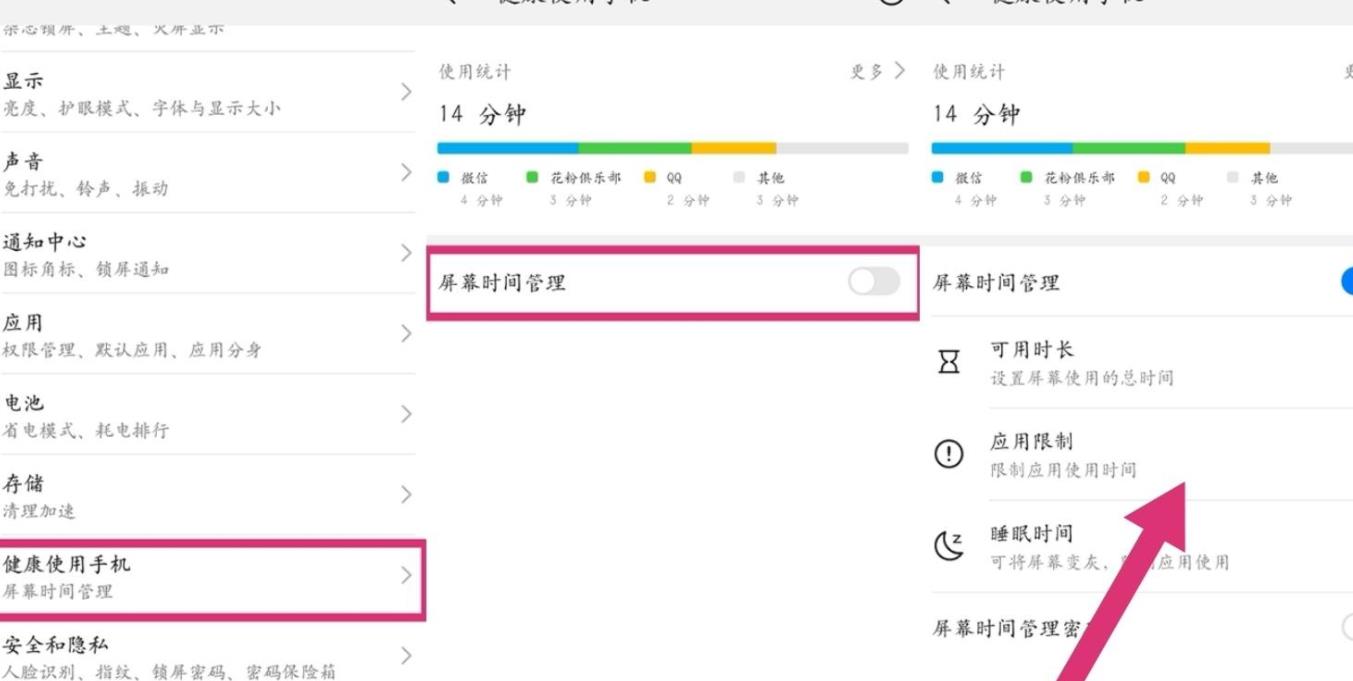Select the 安全和隐私 settings item
This screenshot has height=681, width=1353.
click(x=200, y=656)
